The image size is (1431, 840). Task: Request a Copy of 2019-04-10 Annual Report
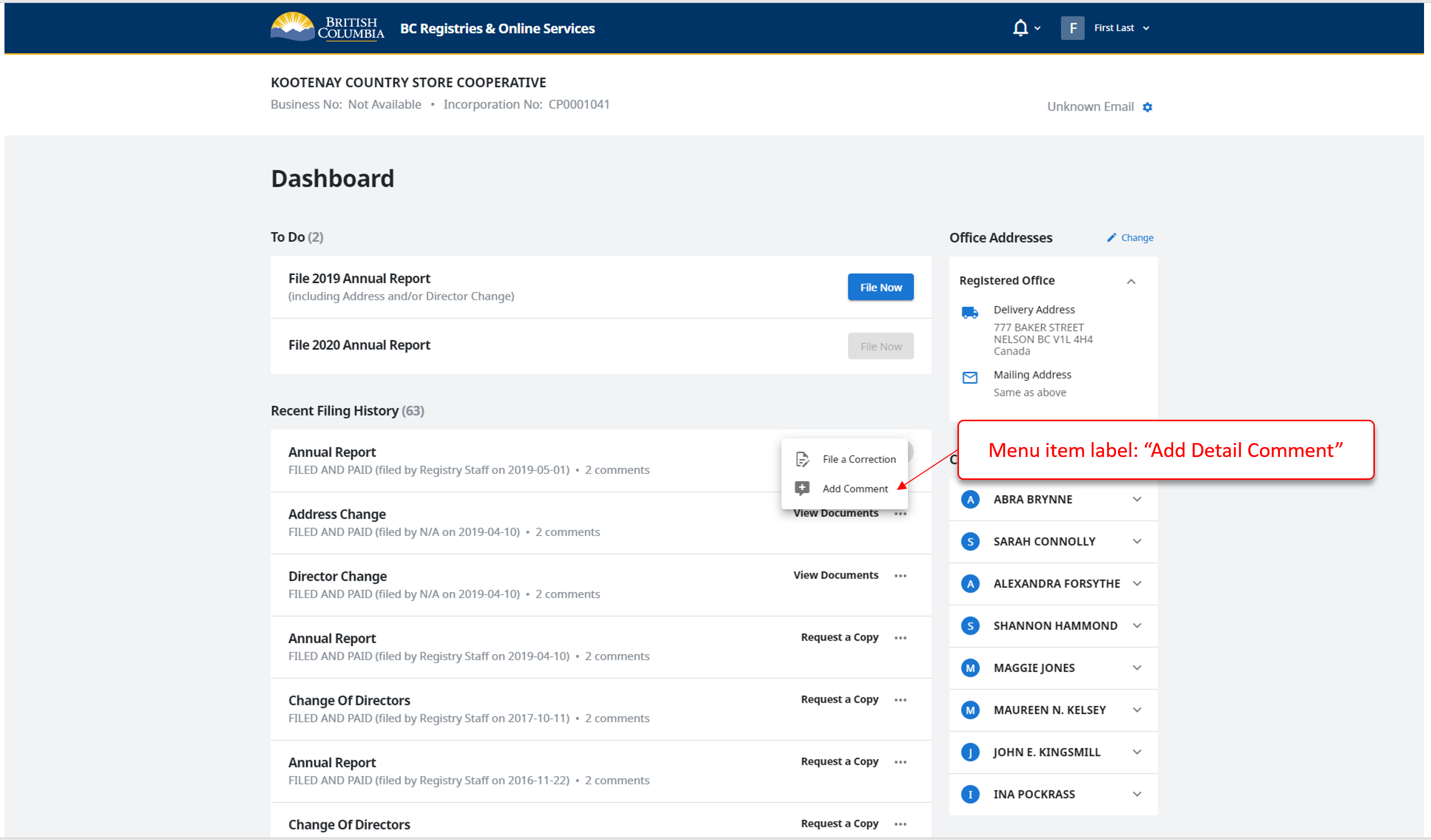tap(839, 637)
